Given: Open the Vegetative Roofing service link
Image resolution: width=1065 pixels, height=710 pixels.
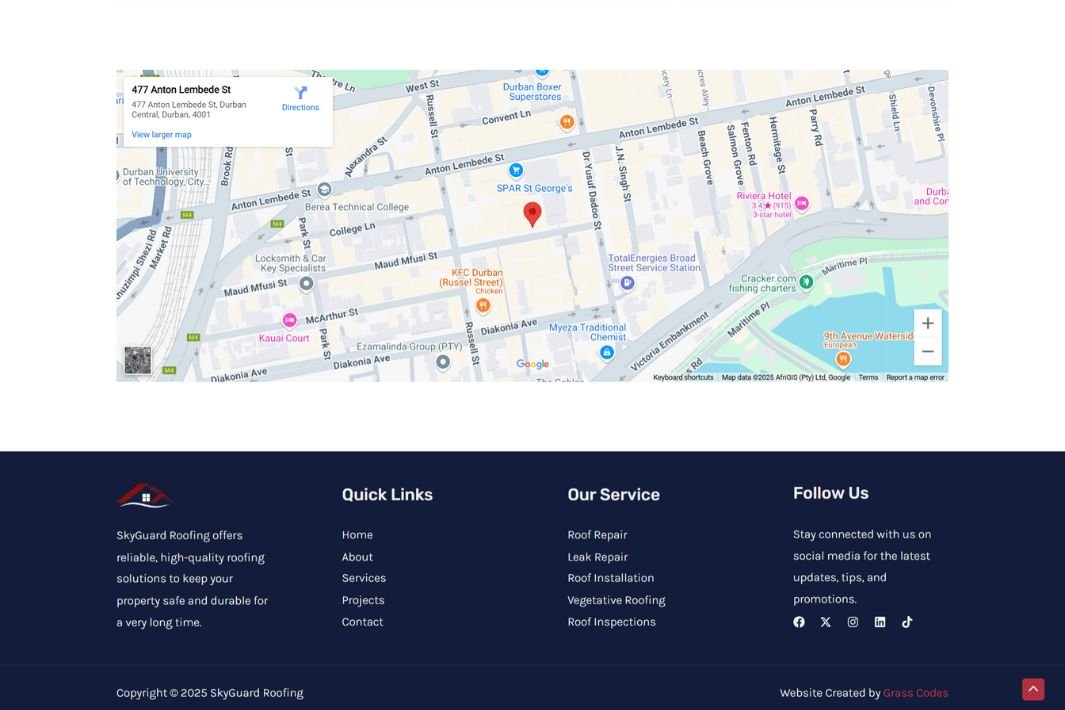Looking at the screenshot, I should coord(617,600).
